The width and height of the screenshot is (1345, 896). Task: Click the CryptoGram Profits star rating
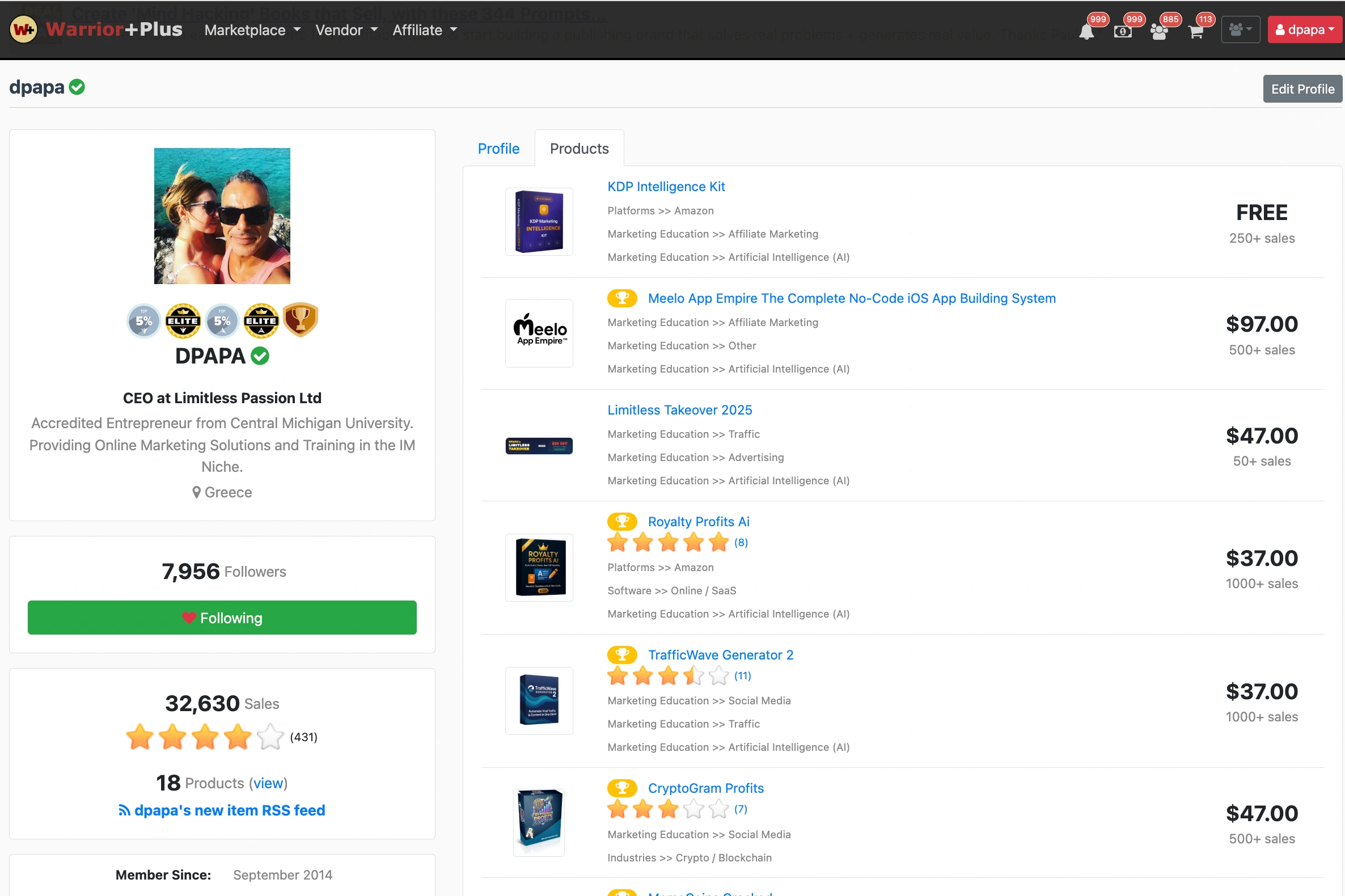(x=668, y=809)
